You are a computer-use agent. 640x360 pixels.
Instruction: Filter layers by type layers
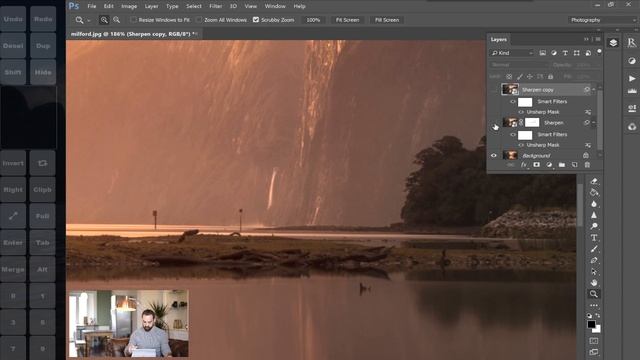tap(565, 53)
